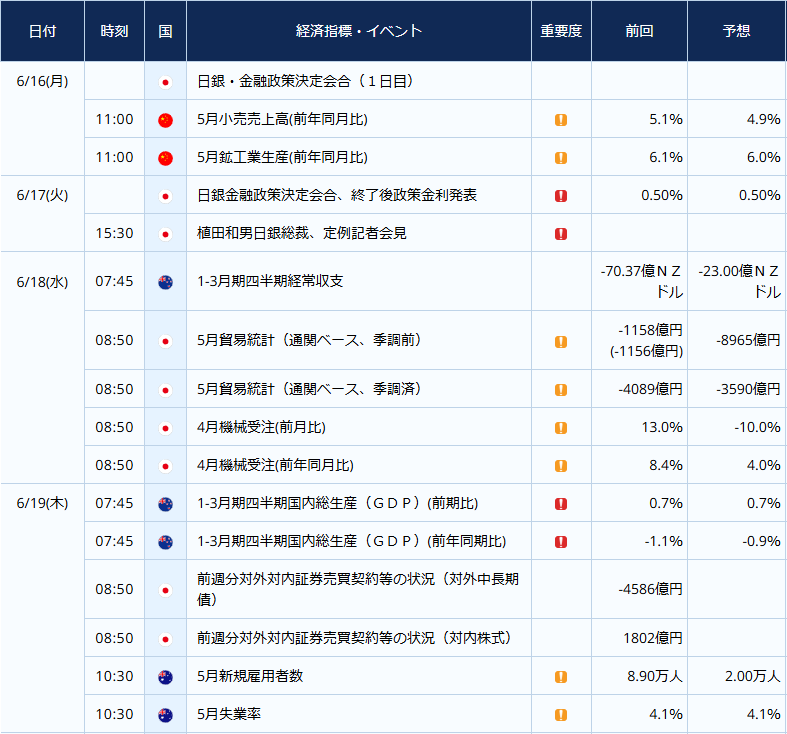The height and width of the screenshot is (734, 787).
Task: Click previous value -70.37億ＮＺドル
Action: [x=641, y=281]
